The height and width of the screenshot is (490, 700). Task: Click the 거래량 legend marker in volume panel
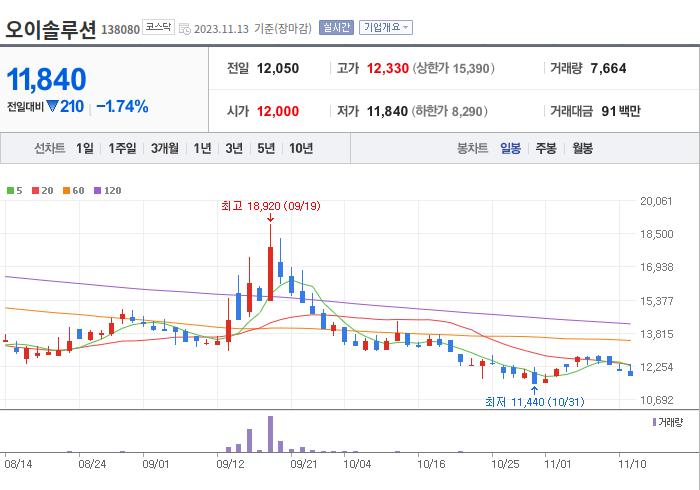tap(654, 422)
